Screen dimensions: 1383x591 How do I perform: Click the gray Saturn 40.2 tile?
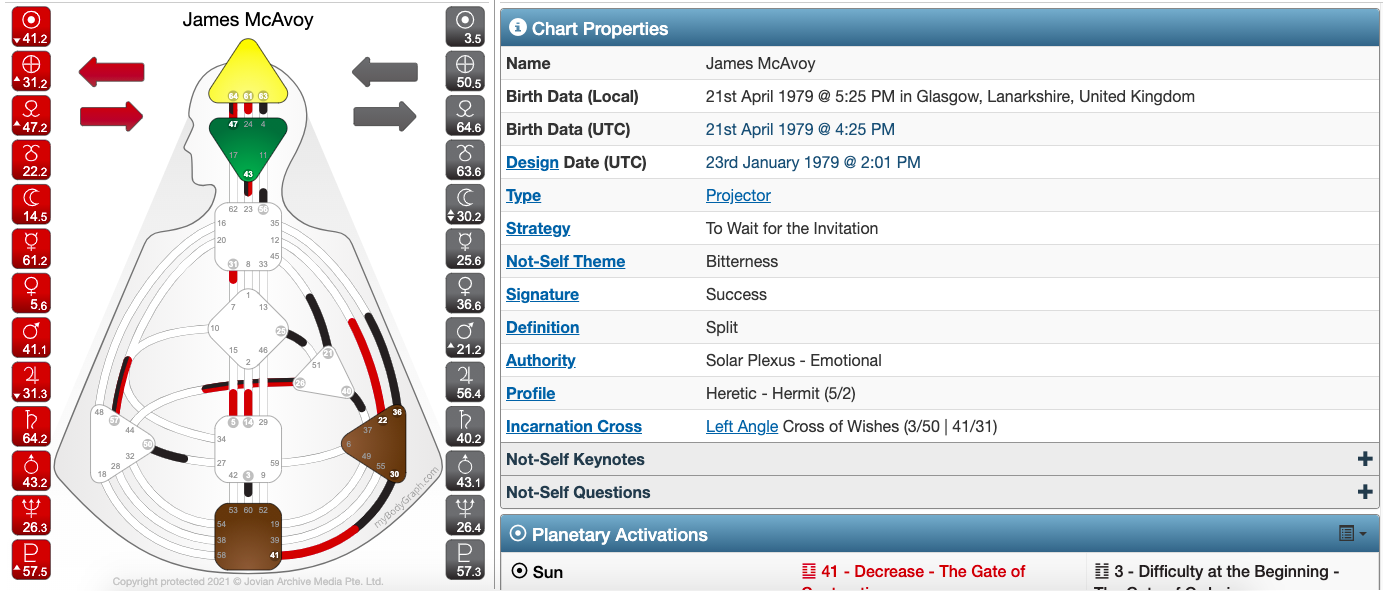pos(464,426)
